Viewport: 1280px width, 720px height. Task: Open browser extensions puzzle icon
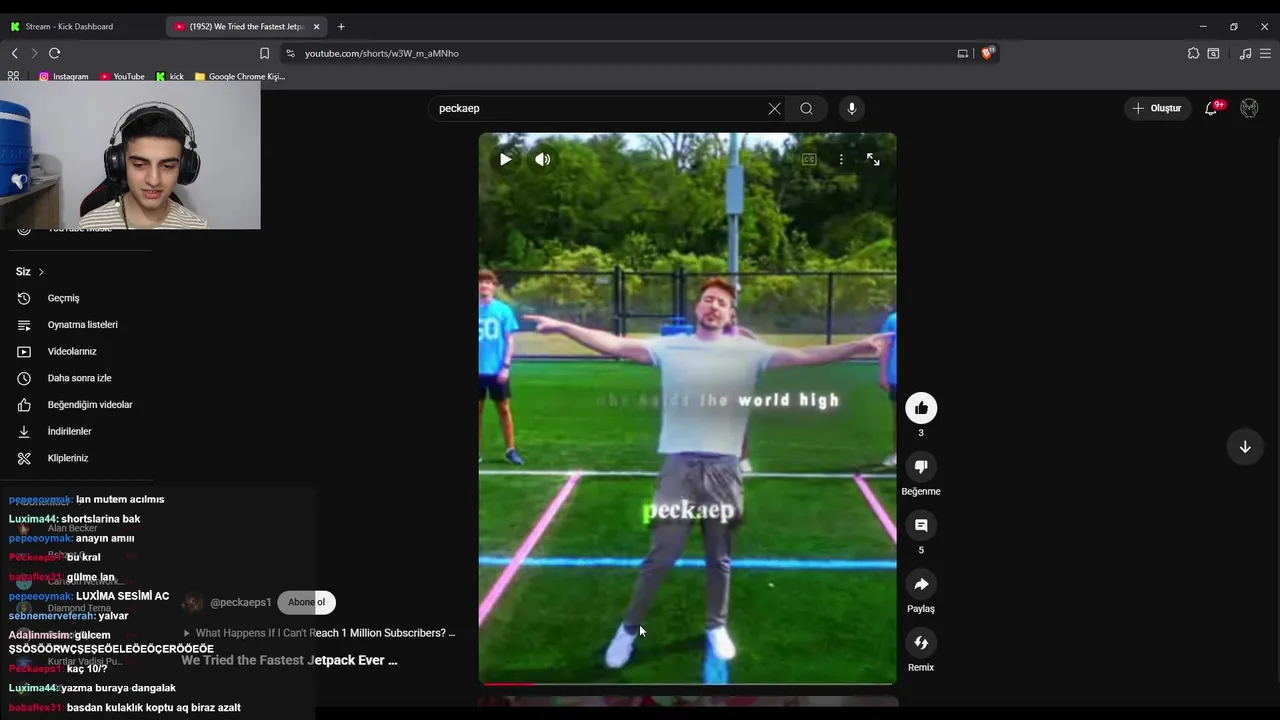click(x=1193, y=53)
